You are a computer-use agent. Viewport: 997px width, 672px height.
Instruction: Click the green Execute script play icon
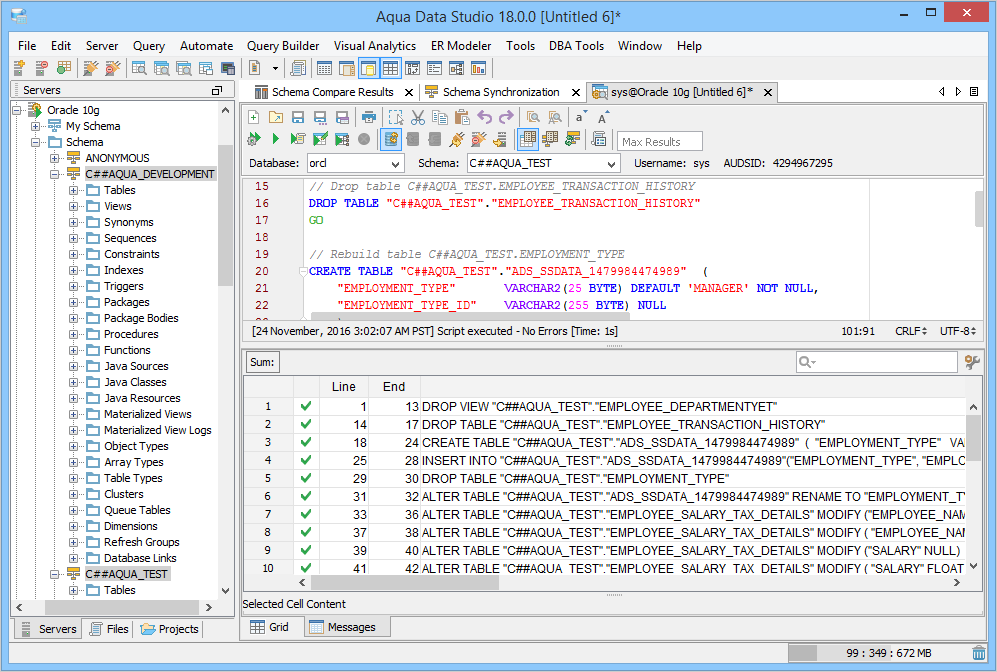[x=275, y=139]
